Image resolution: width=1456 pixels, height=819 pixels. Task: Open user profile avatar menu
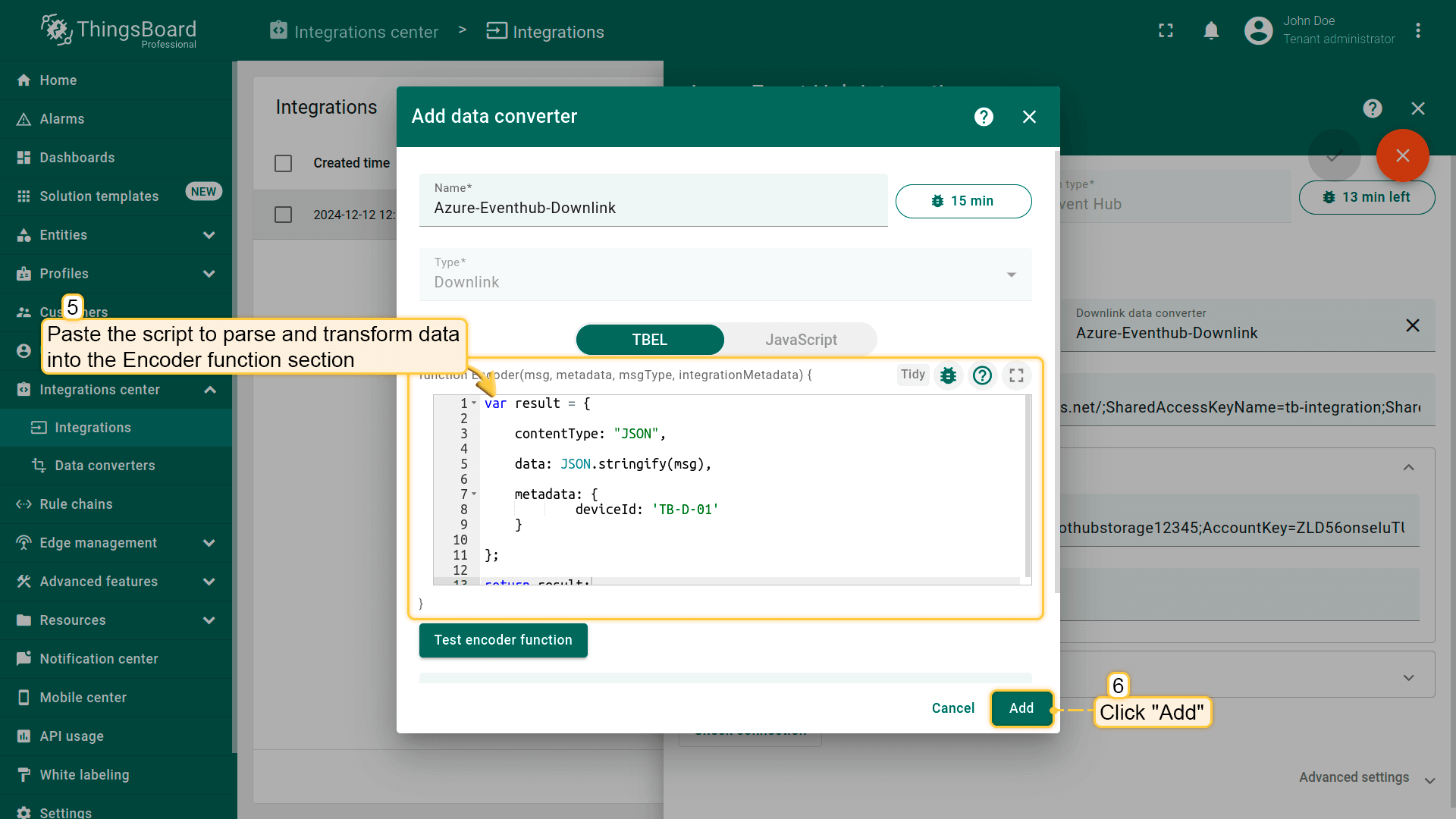pos(1258,31)
